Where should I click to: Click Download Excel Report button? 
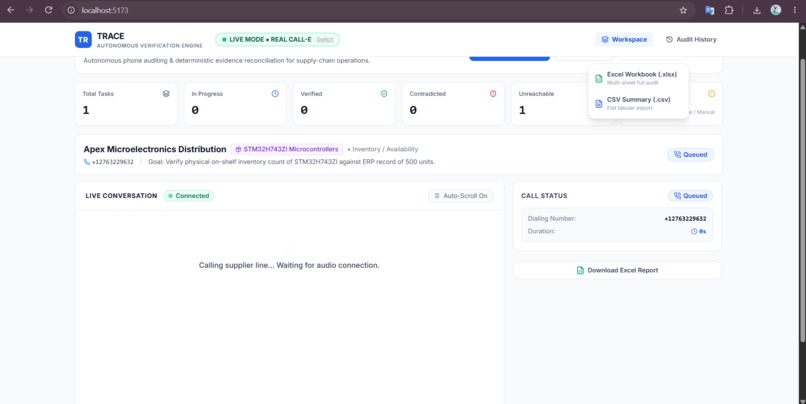click(x=617, y=270)
